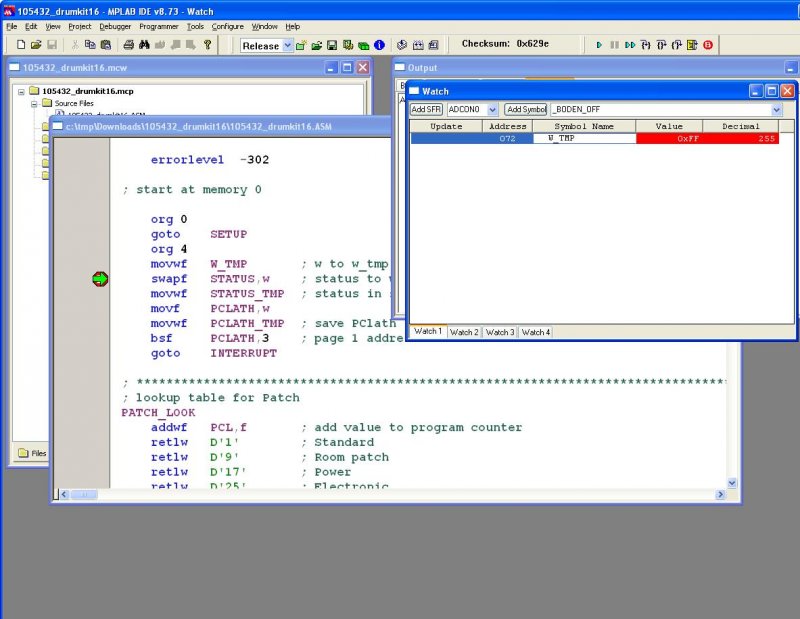Open the Window menu

pos(264,27)
